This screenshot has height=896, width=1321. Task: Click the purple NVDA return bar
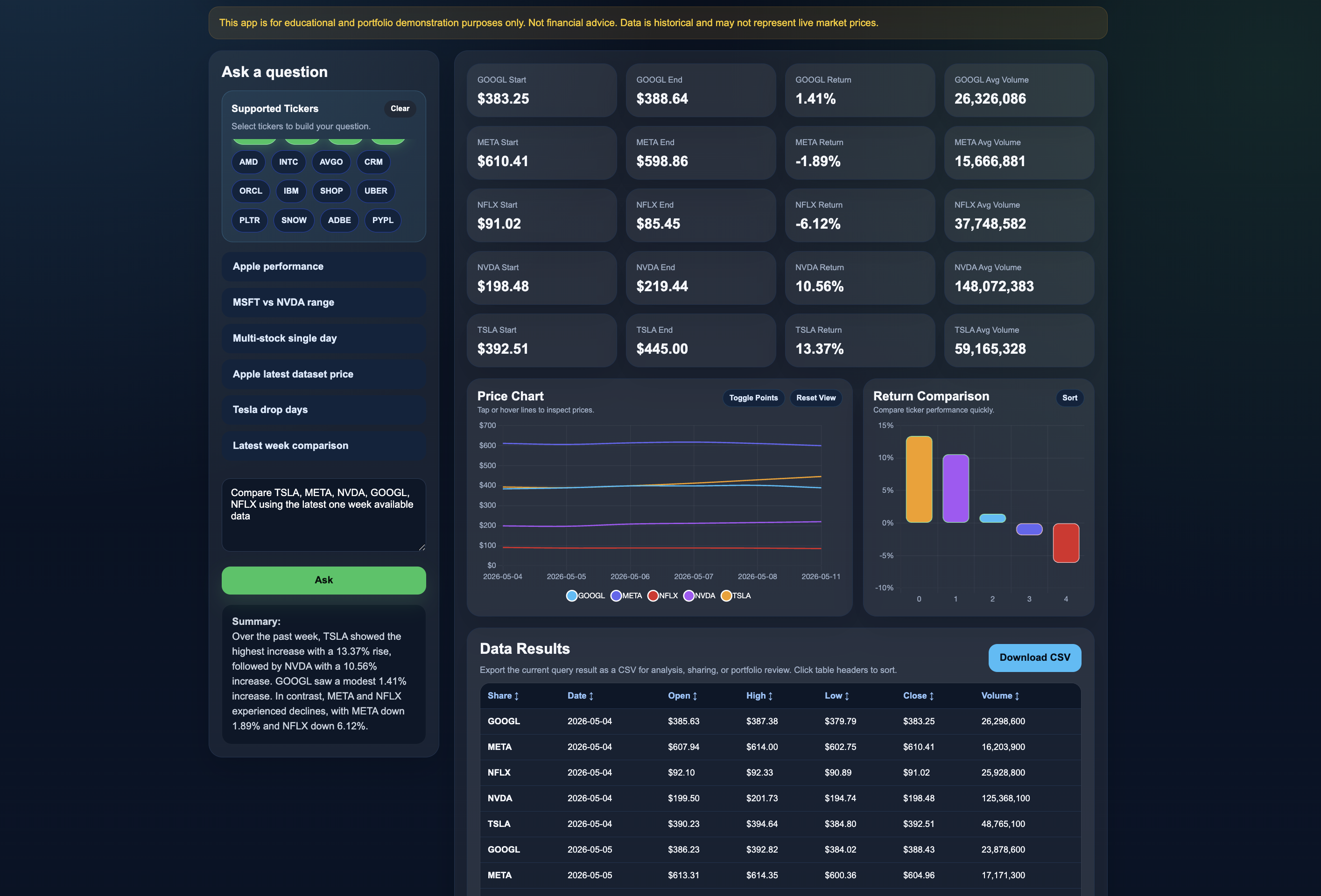956,488
